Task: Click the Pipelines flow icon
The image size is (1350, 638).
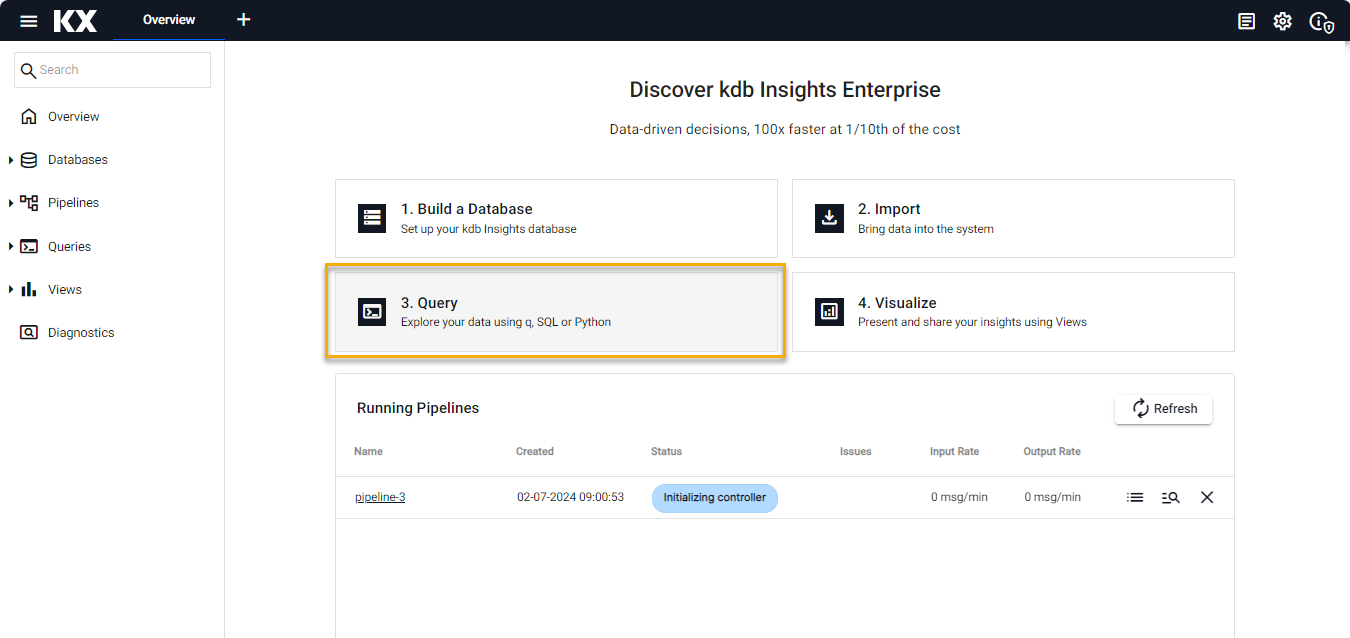Action: pos(29,203)
